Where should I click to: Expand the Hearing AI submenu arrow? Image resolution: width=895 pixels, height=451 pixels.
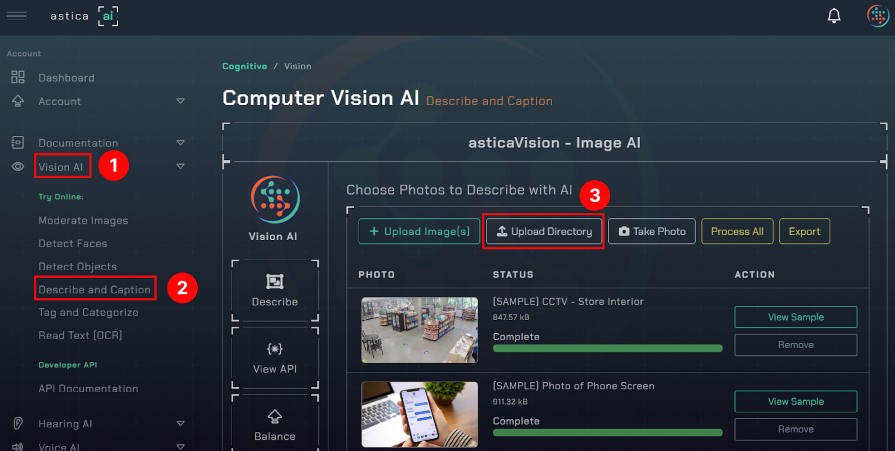pyautogui.click(x=181, y=424)
